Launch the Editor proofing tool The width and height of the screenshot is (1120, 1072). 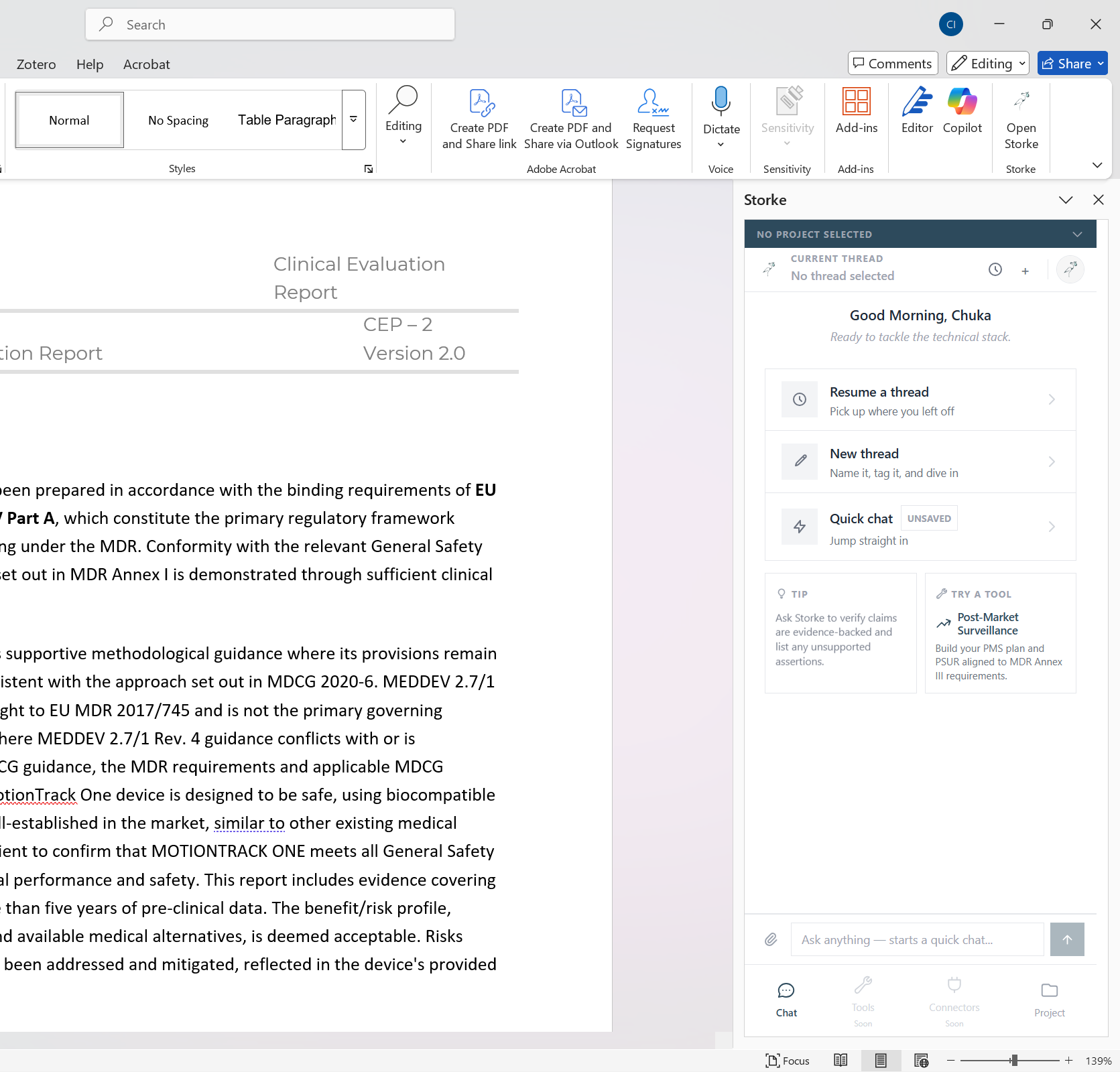coord(917,111)
